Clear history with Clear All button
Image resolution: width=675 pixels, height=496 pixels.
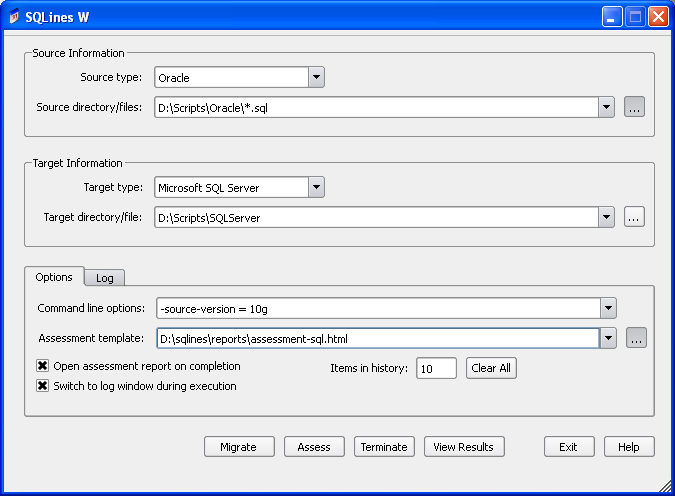pyautogui.click(x=491, y=368)
